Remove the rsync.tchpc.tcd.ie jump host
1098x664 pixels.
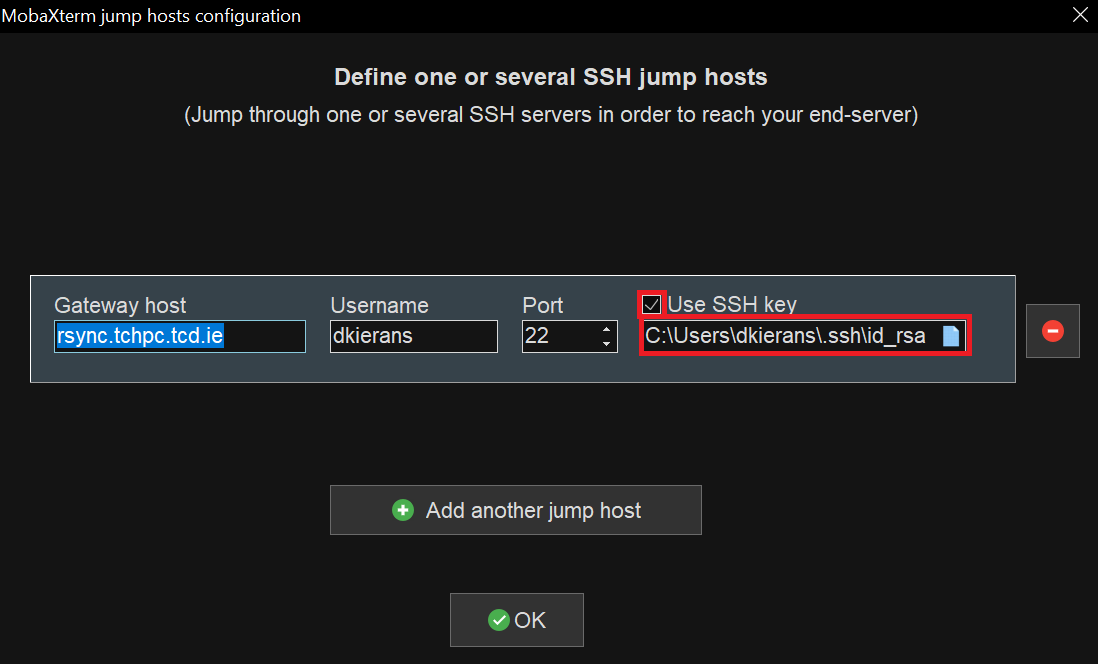pos(1052,331)
